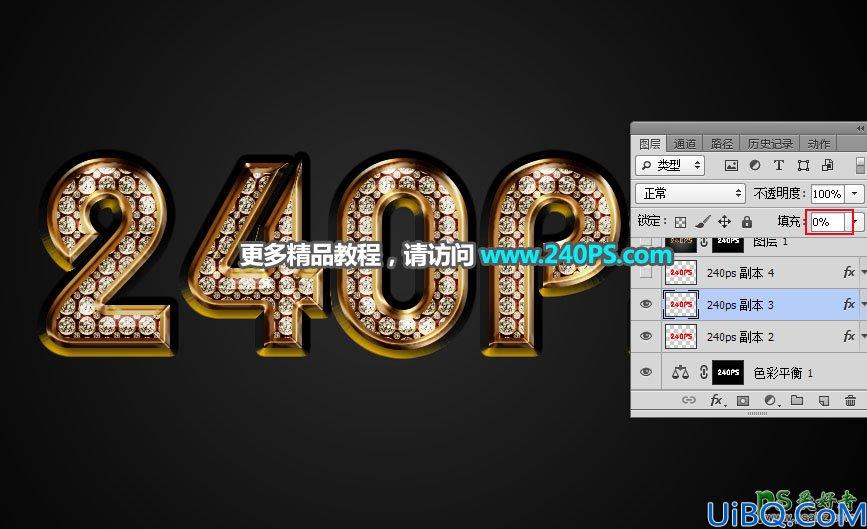Select layer name 240ps 副本 4

pyautogui.click(x=740, y=273)
